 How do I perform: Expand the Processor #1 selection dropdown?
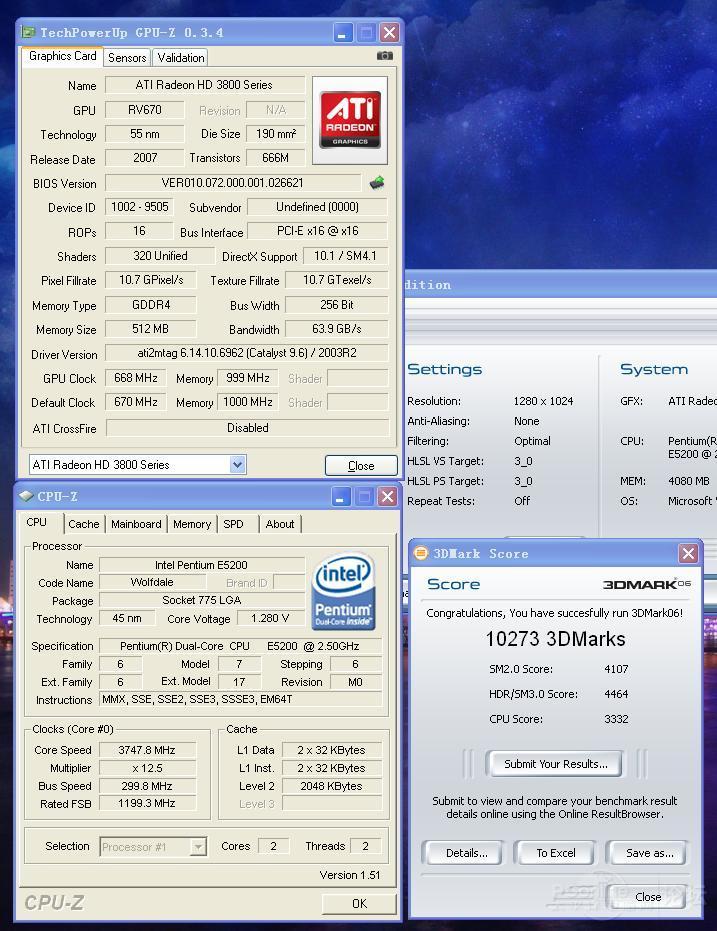click(198, 846)
